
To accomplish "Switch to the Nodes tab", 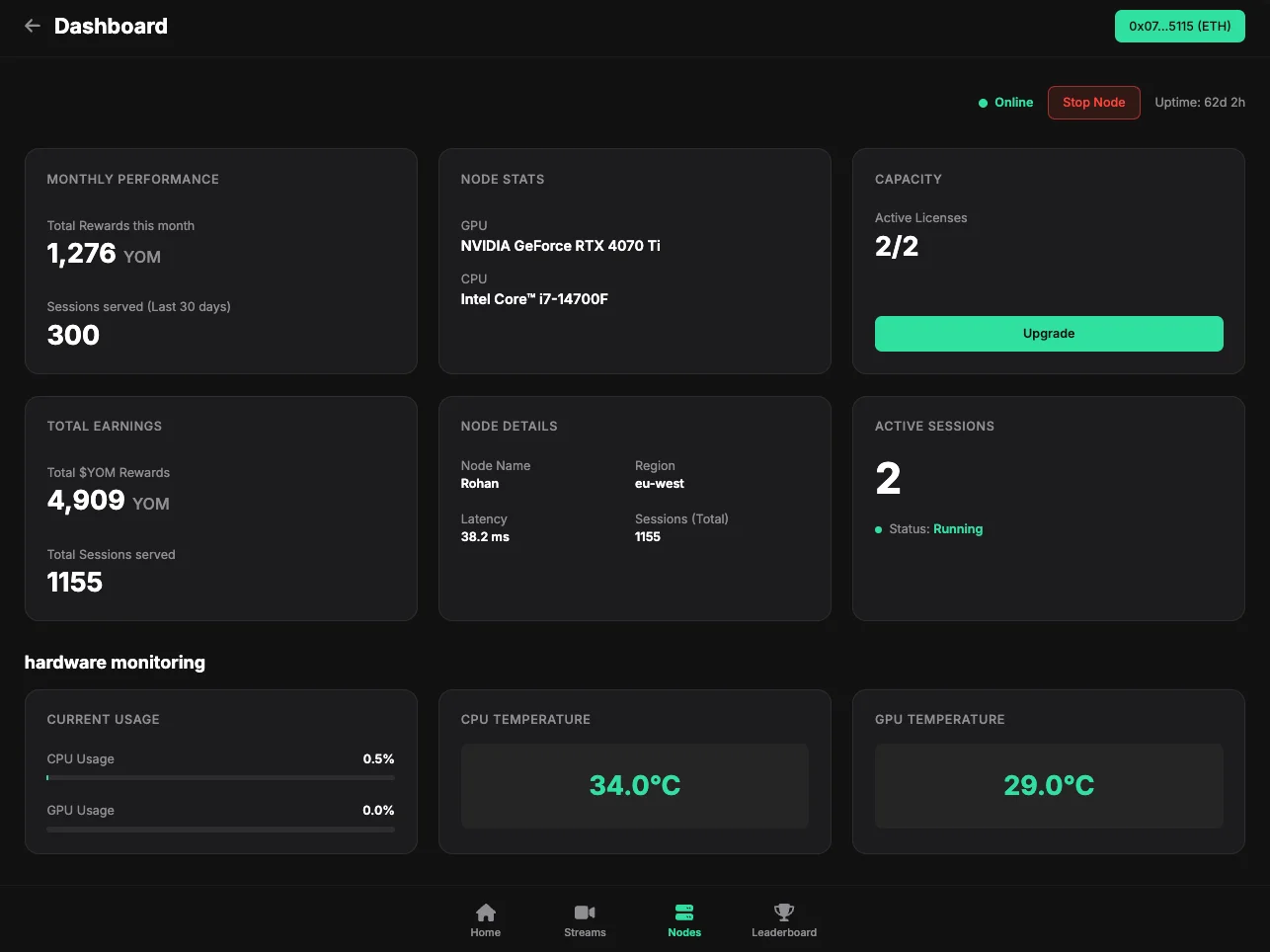I will [683, 919].
